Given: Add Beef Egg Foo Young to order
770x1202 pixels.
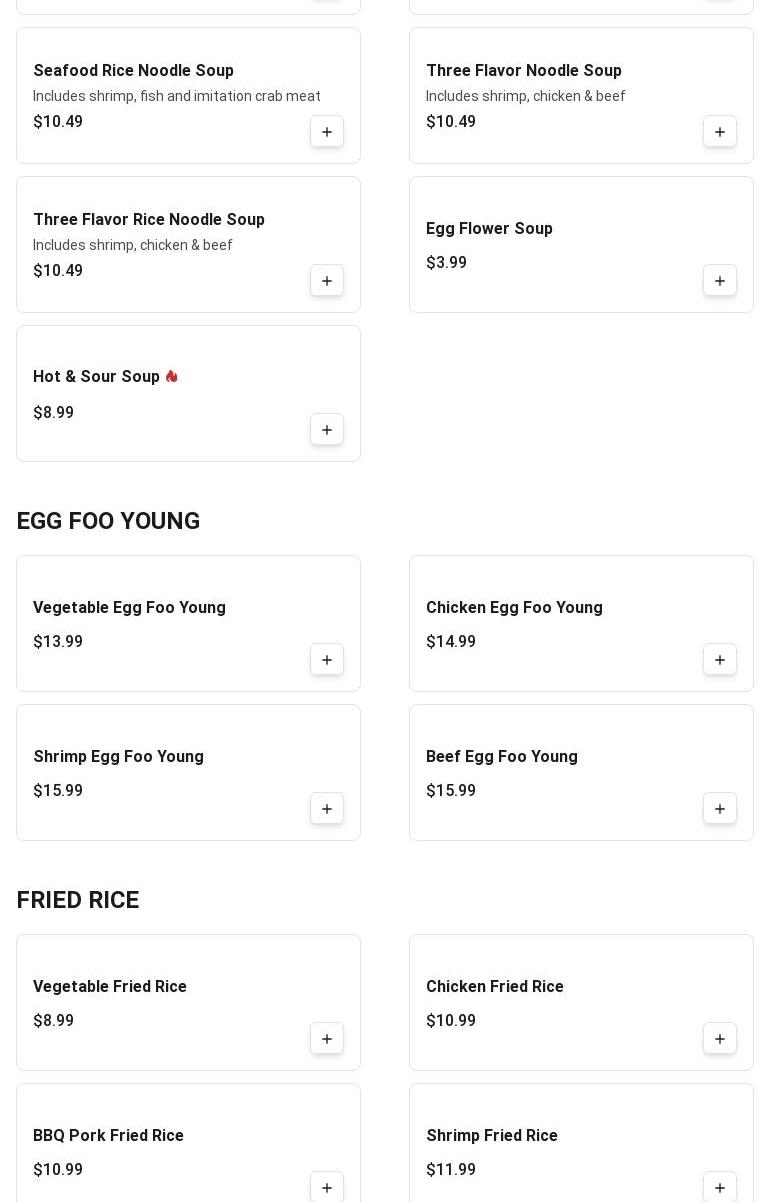Looking at the screenshot, I should coord(720,809).
